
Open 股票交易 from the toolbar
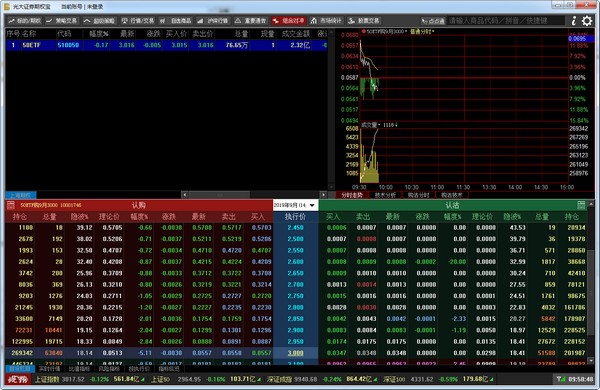coord(364,21)
